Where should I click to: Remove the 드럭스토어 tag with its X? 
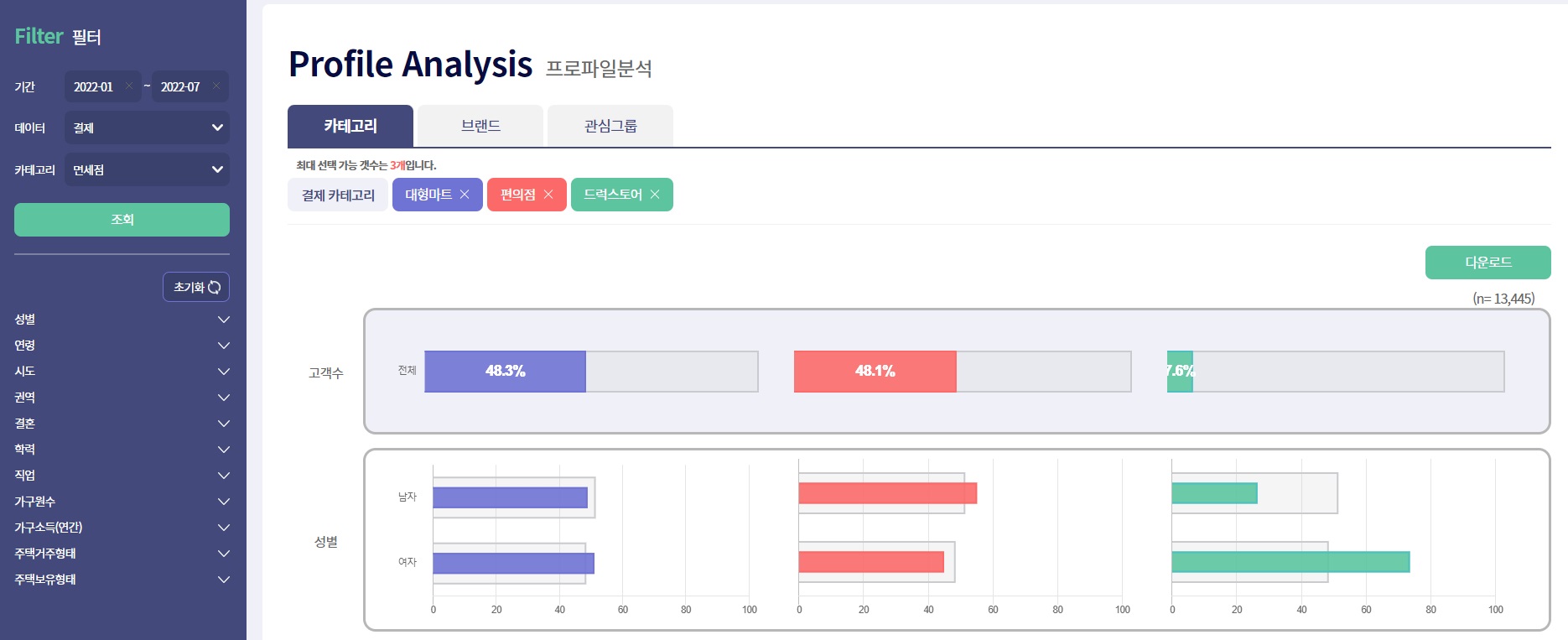(x=655, y=195)
